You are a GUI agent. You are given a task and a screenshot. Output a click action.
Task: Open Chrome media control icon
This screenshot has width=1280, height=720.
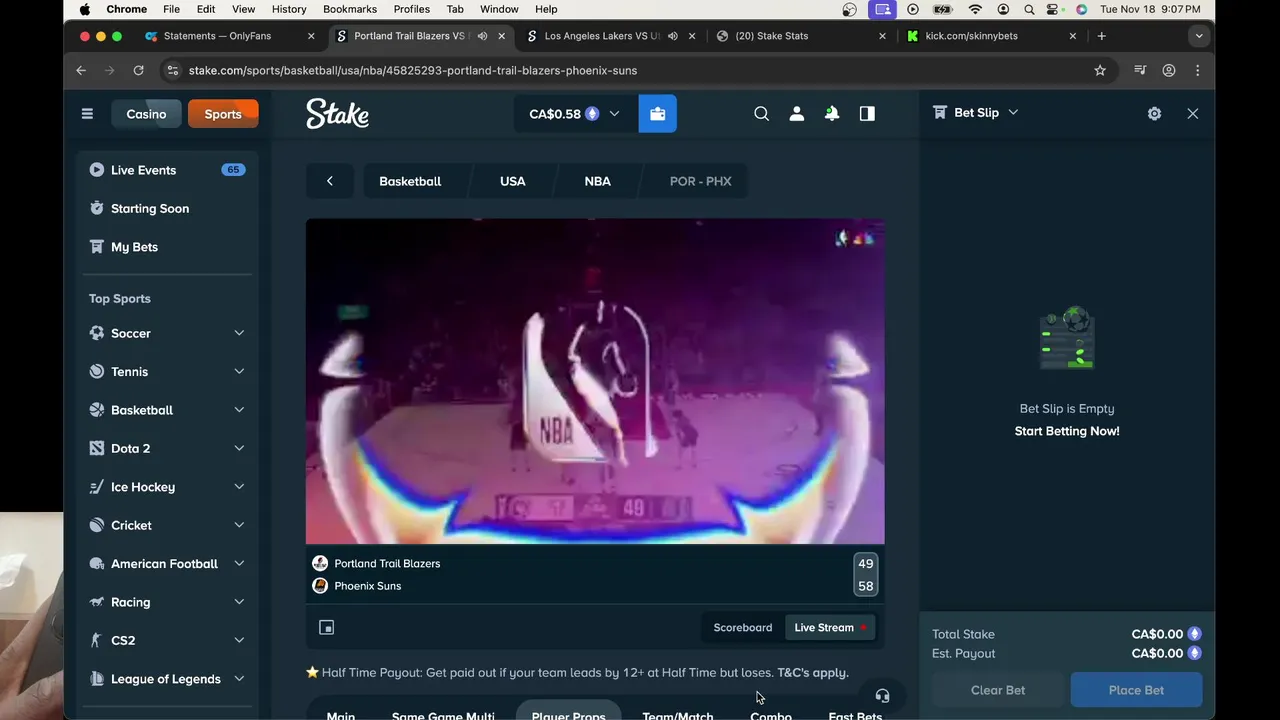(x=1139, y=70)
